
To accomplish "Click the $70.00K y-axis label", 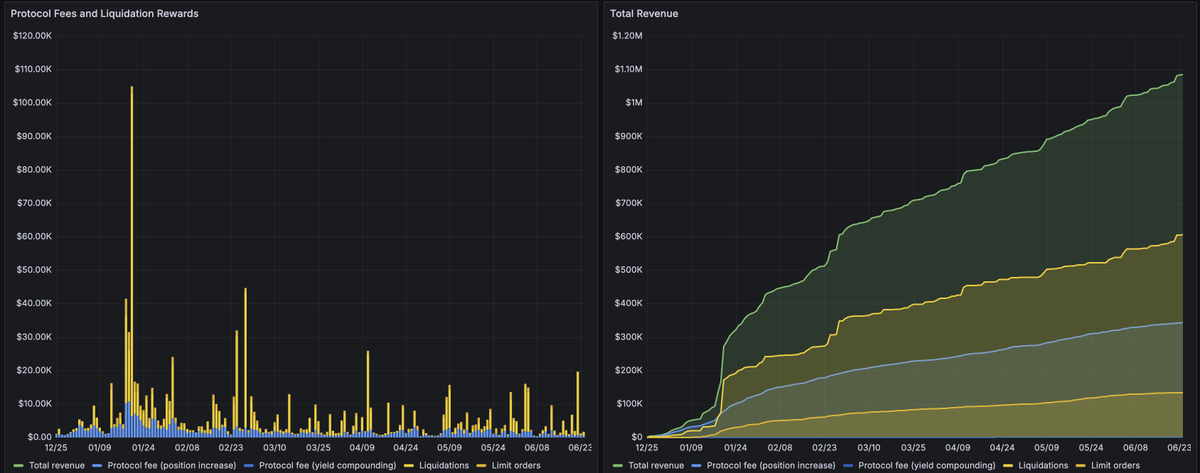I will [x=34, y=203].
